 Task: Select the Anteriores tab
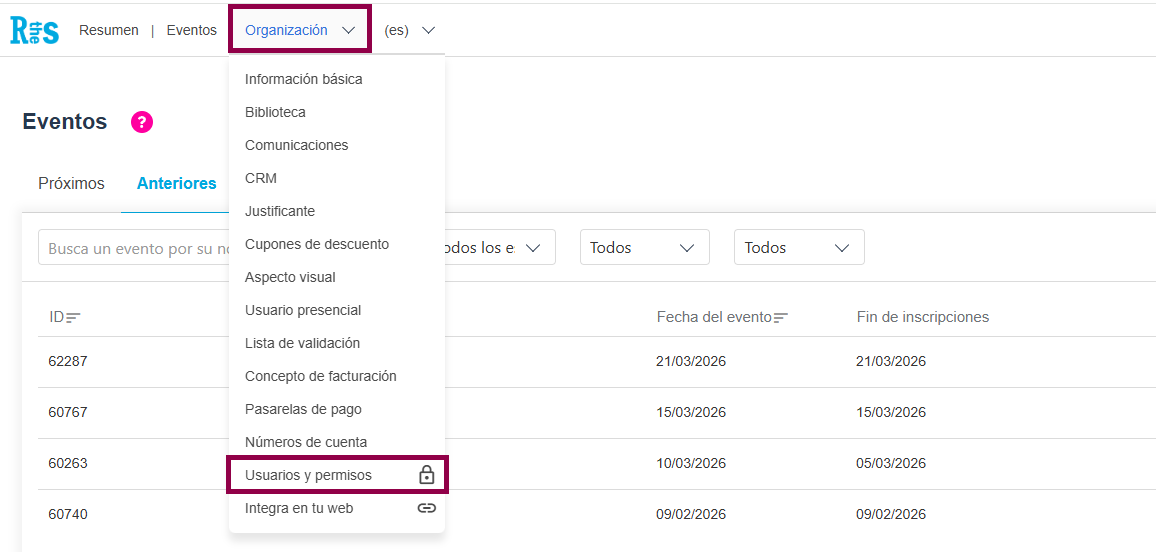177,183
